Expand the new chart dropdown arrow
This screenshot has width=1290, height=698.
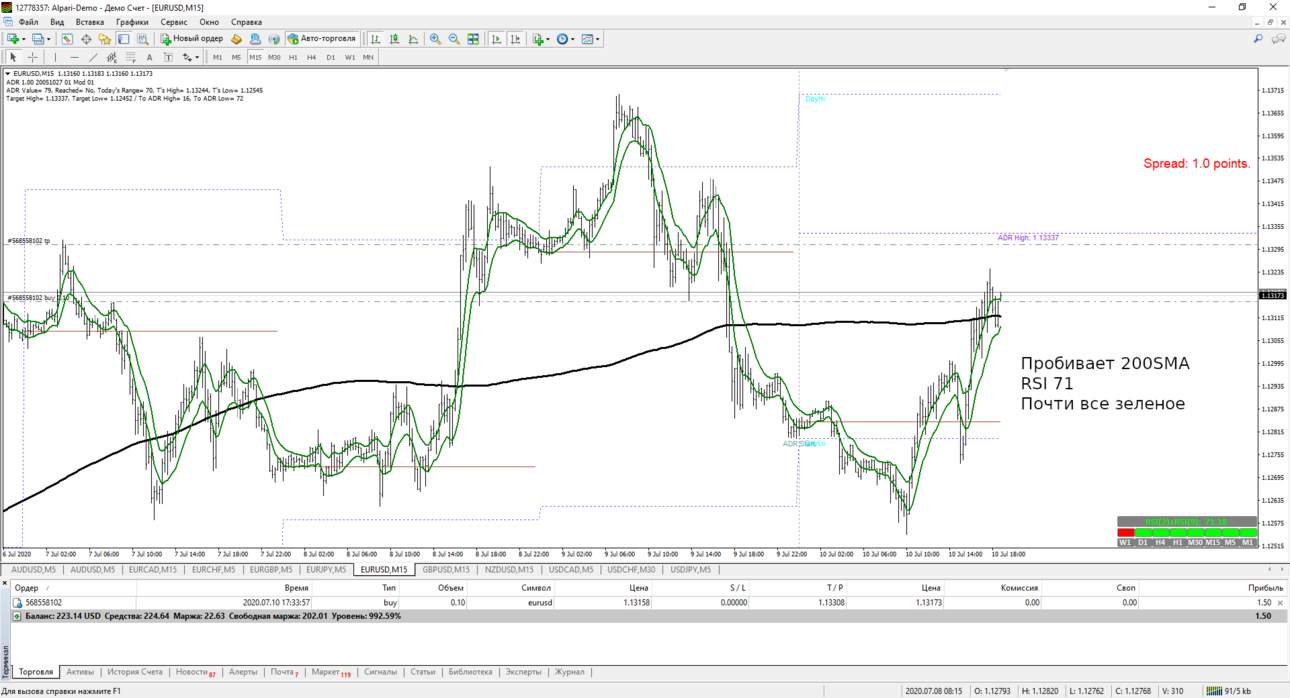(24, 39)
